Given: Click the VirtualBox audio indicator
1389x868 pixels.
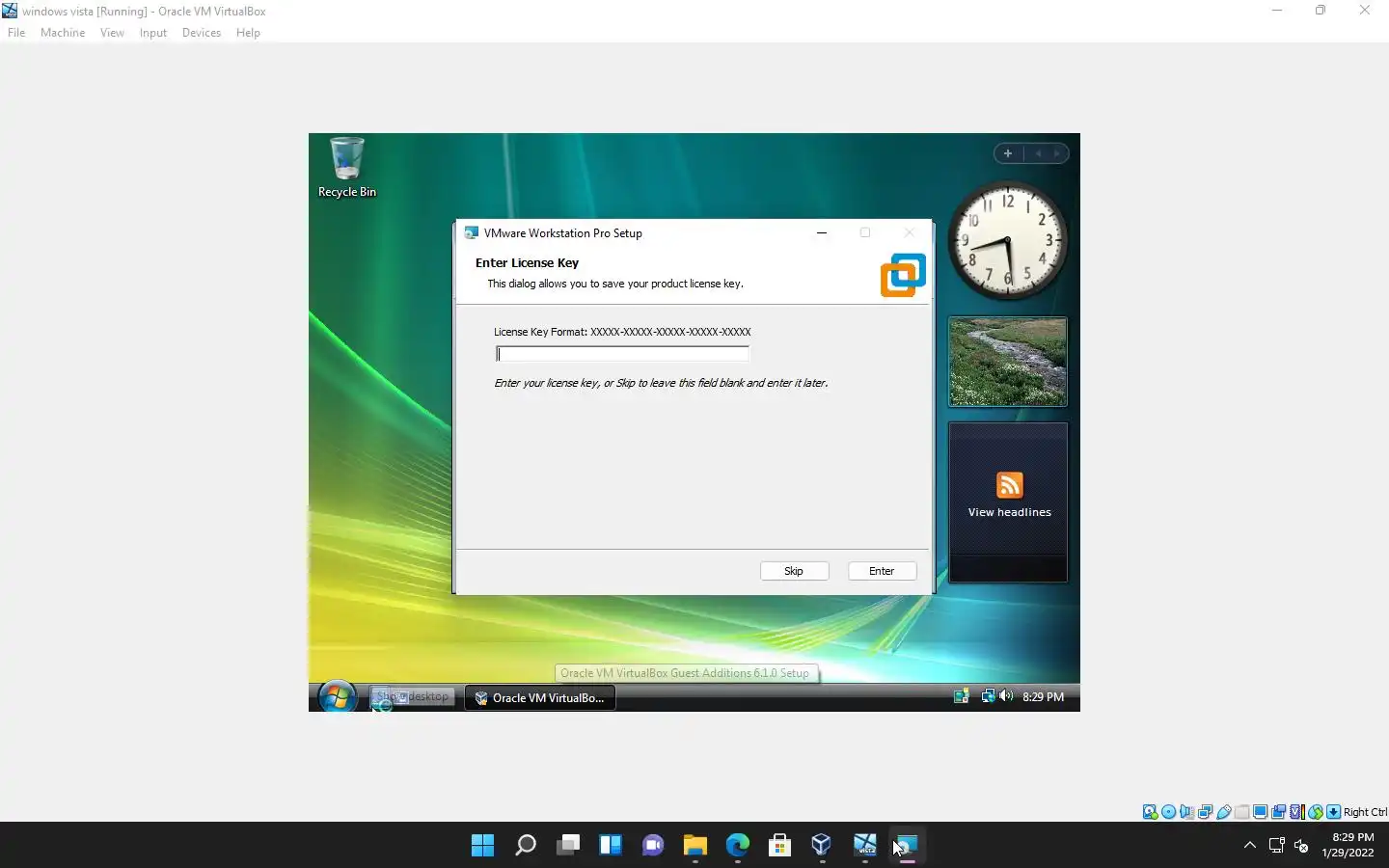Looking at the screenshot, I should coord(1186,812).
